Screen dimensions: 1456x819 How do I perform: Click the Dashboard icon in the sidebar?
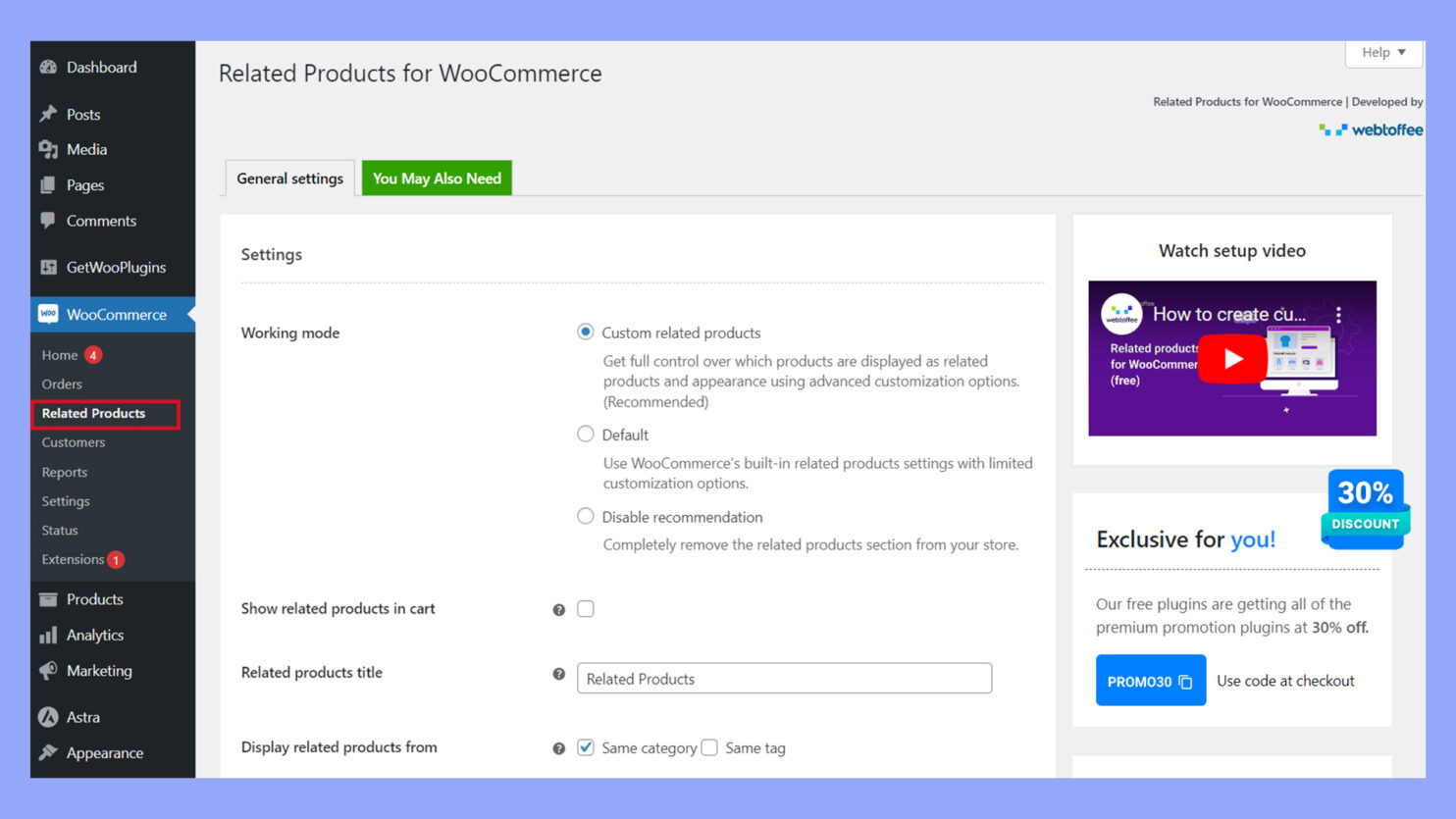[x=48, y=67]
